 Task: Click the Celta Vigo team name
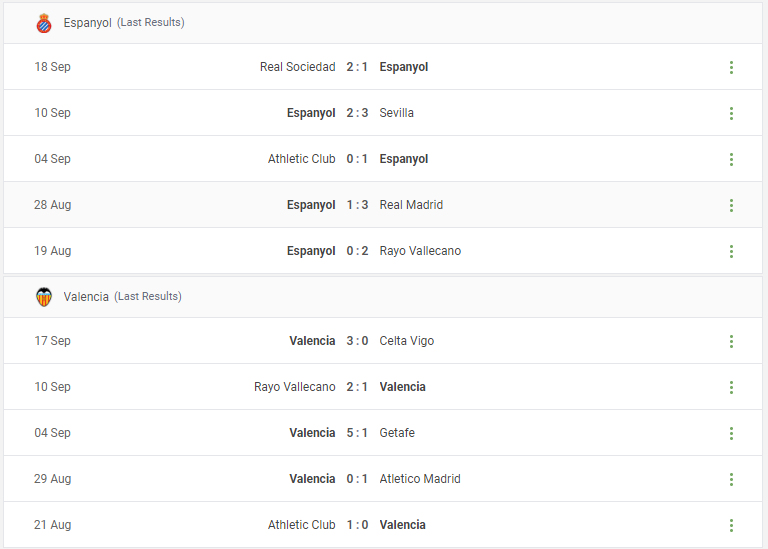[x=407, y=341]
